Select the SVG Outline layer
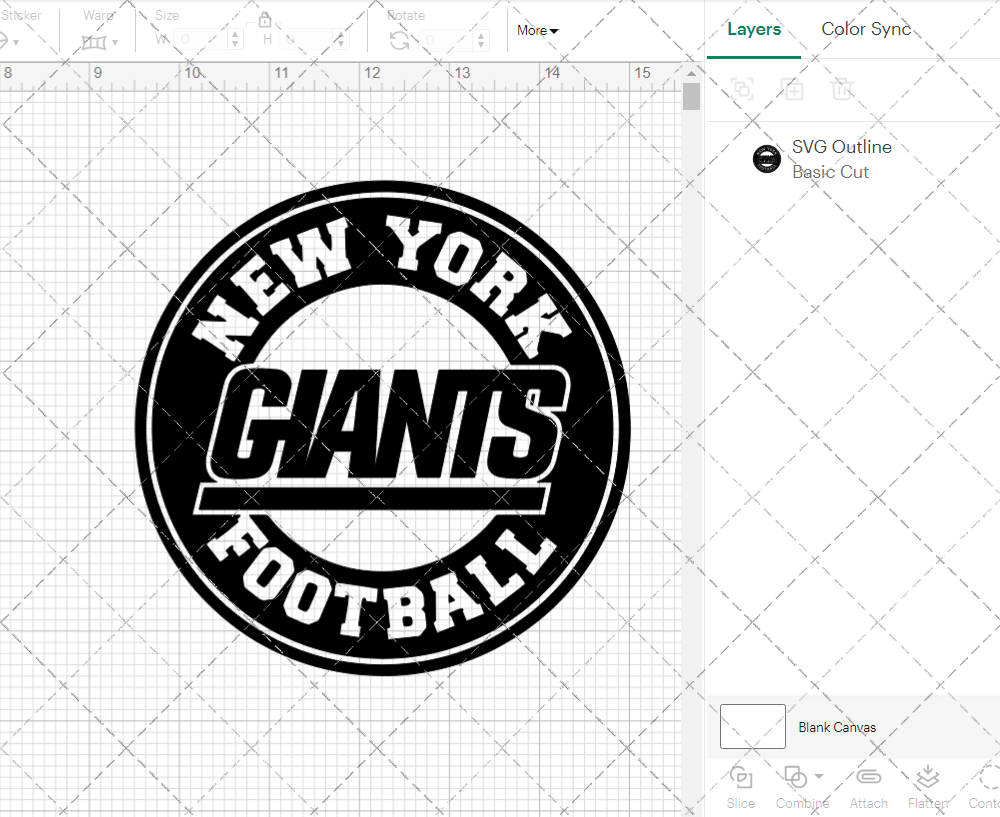 tap(840, 159)
